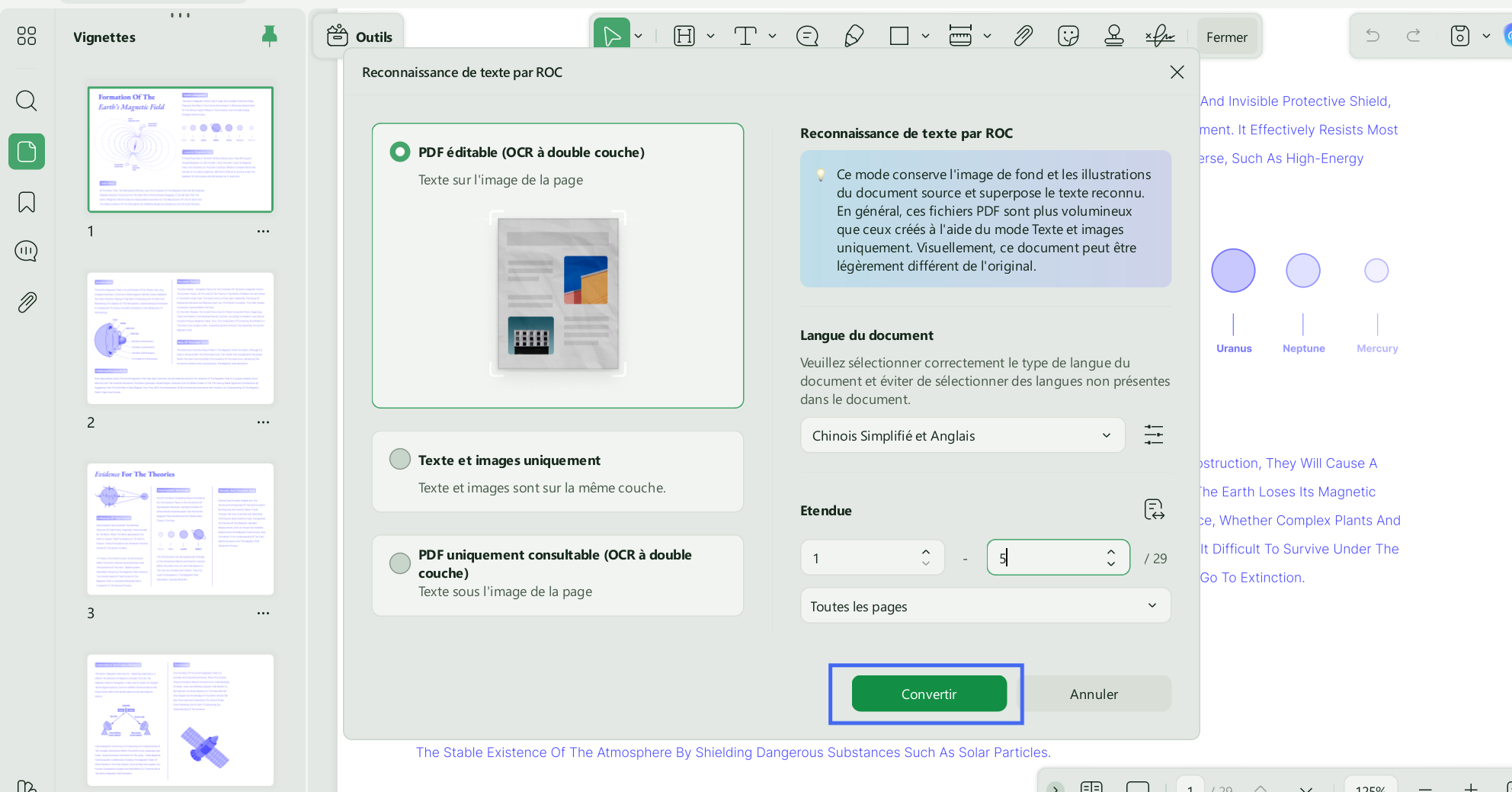Open the attachments paperclip in sidebar
Viewport: 1512px width, 792px height.
click(x=27, y=303)
